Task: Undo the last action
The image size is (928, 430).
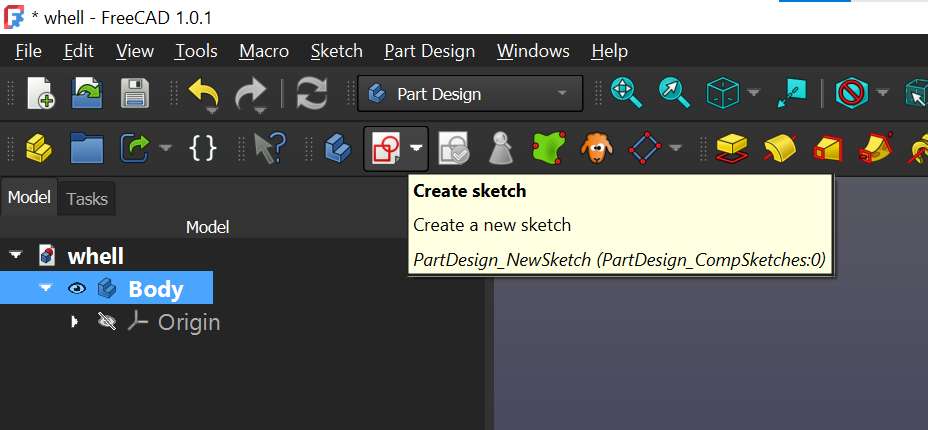Action: pyautogui.click(x=203, y=92)
